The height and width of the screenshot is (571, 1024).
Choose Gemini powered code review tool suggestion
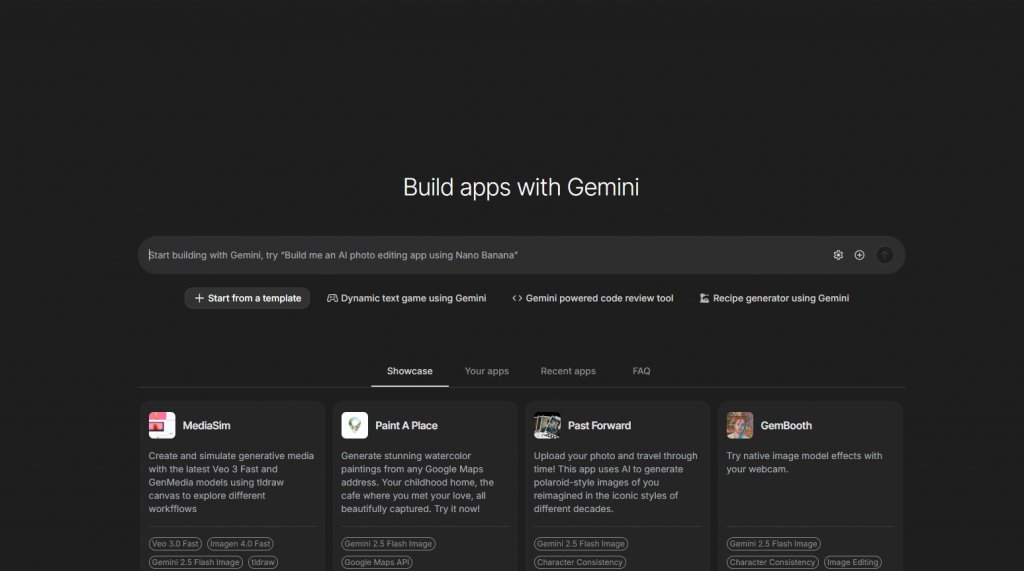[592, 298]
